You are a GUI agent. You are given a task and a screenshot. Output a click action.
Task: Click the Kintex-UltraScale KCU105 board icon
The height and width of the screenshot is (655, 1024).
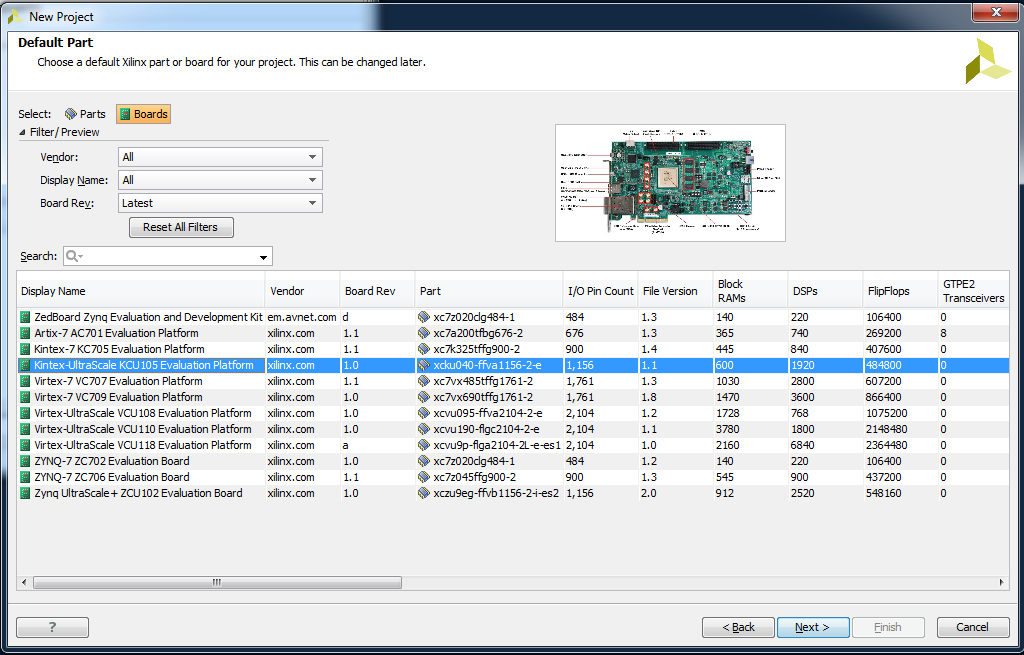click(x=25, y=365)
